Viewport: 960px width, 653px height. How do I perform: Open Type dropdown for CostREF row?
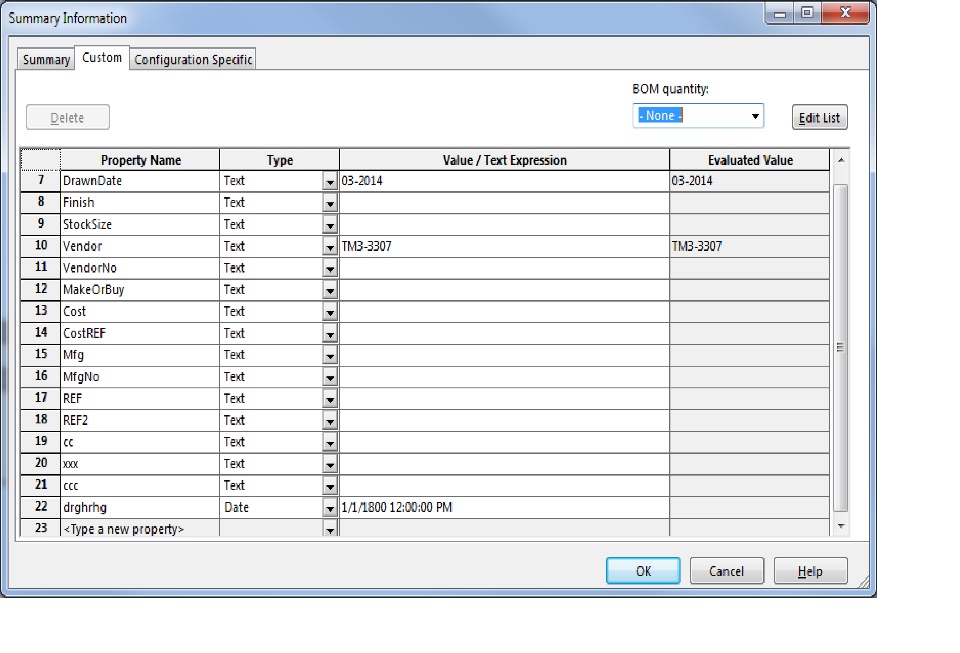tap(330, 334)
